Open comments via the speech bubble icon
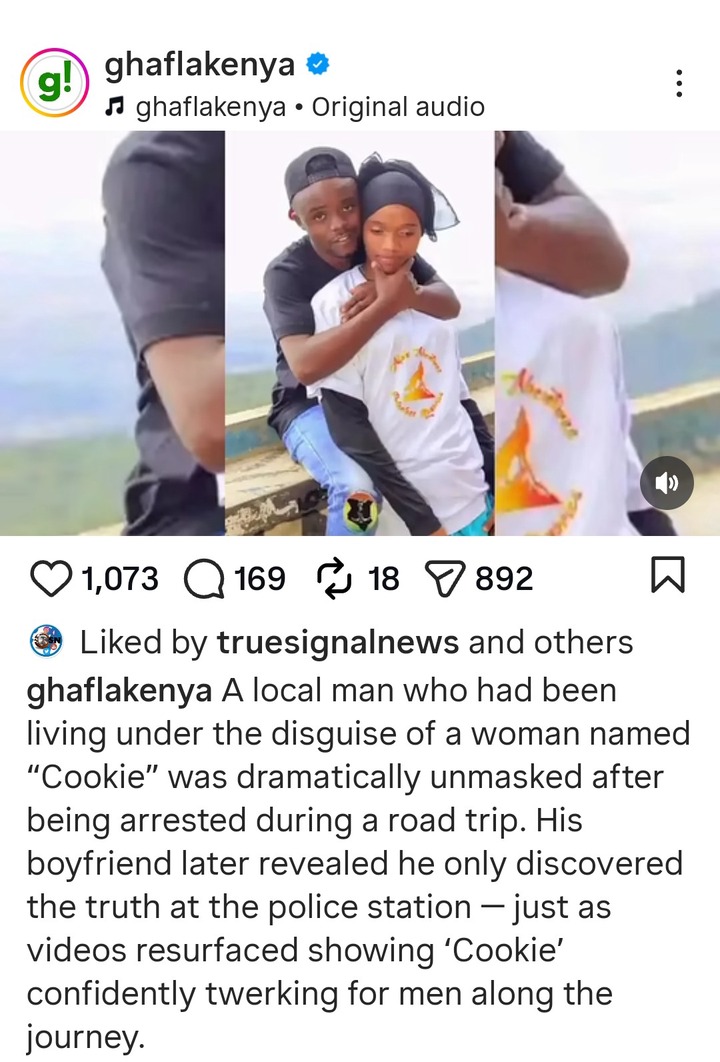 (204, 580)
